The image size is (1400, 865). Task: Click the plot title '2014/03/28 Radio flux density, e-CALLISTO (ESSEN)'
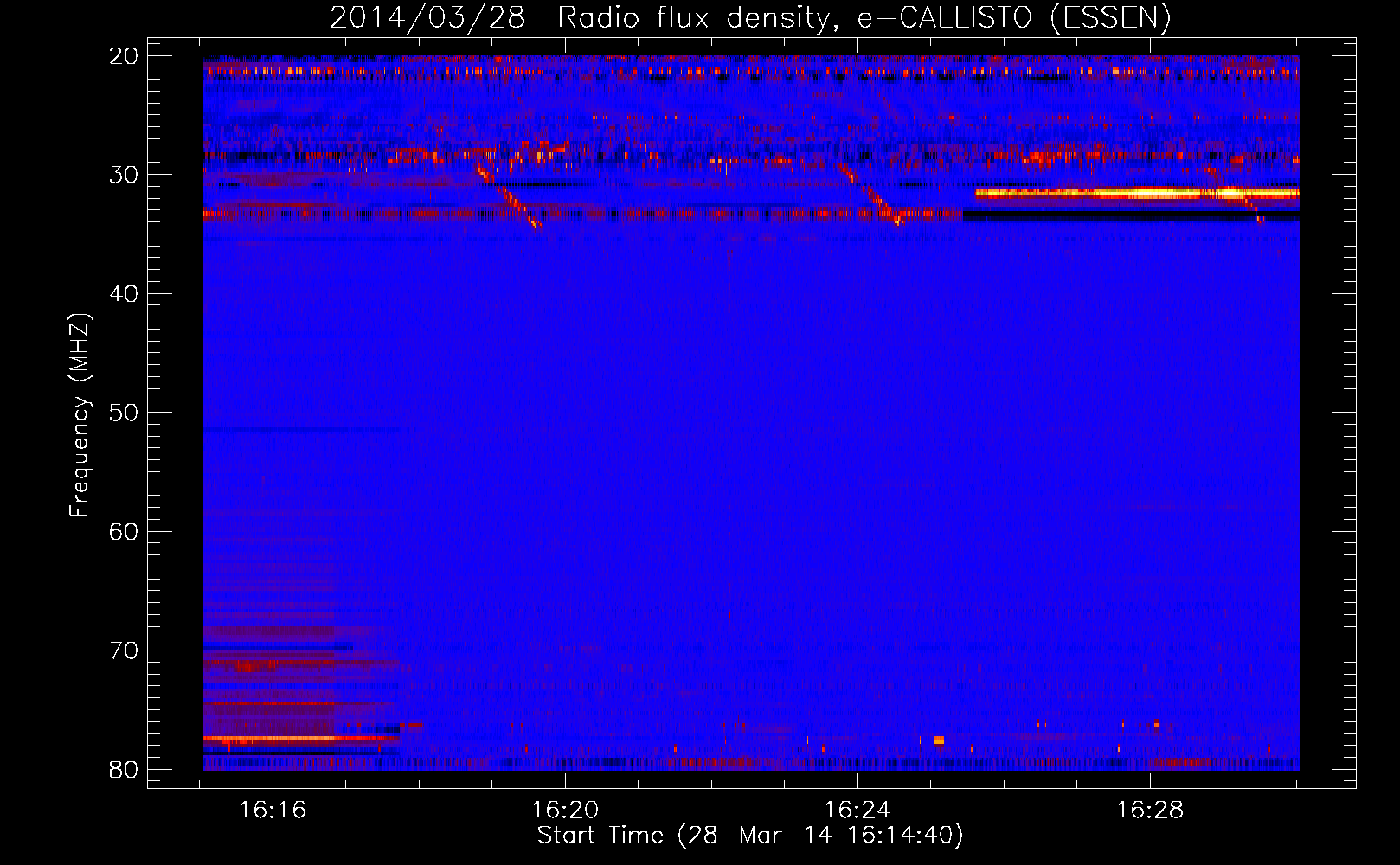(x=750, y=17)
